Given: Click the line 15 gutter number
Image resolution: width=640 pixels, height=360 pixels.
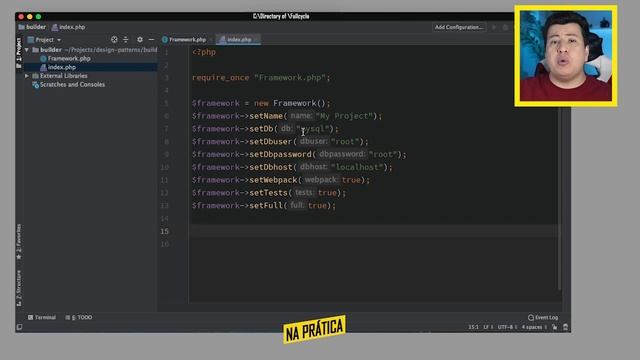Looking at the screenshot, I should click(164, 231).
